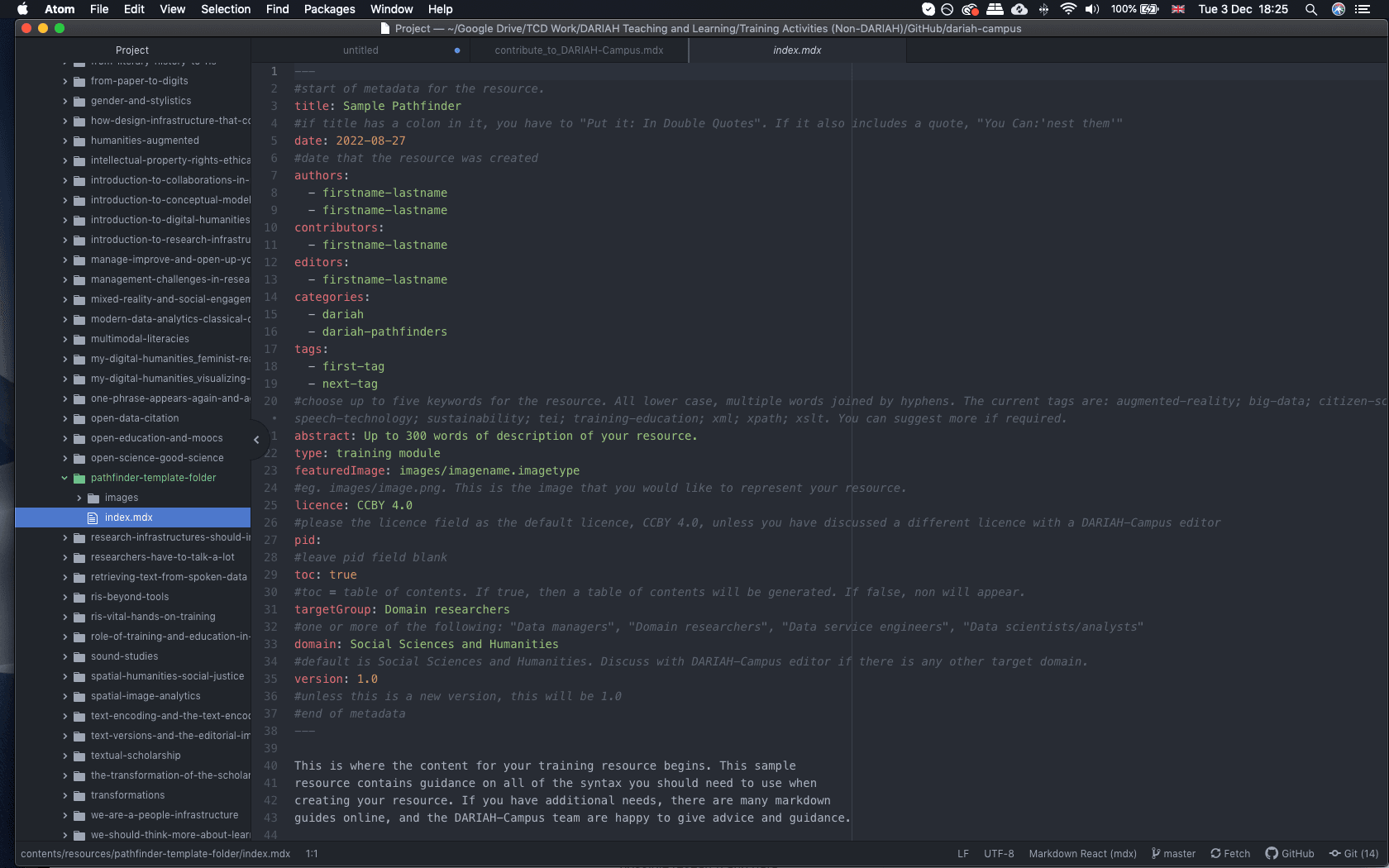Click the transformations folder icon
Viewport: 1389px width, 868px height.
(79, 795)
